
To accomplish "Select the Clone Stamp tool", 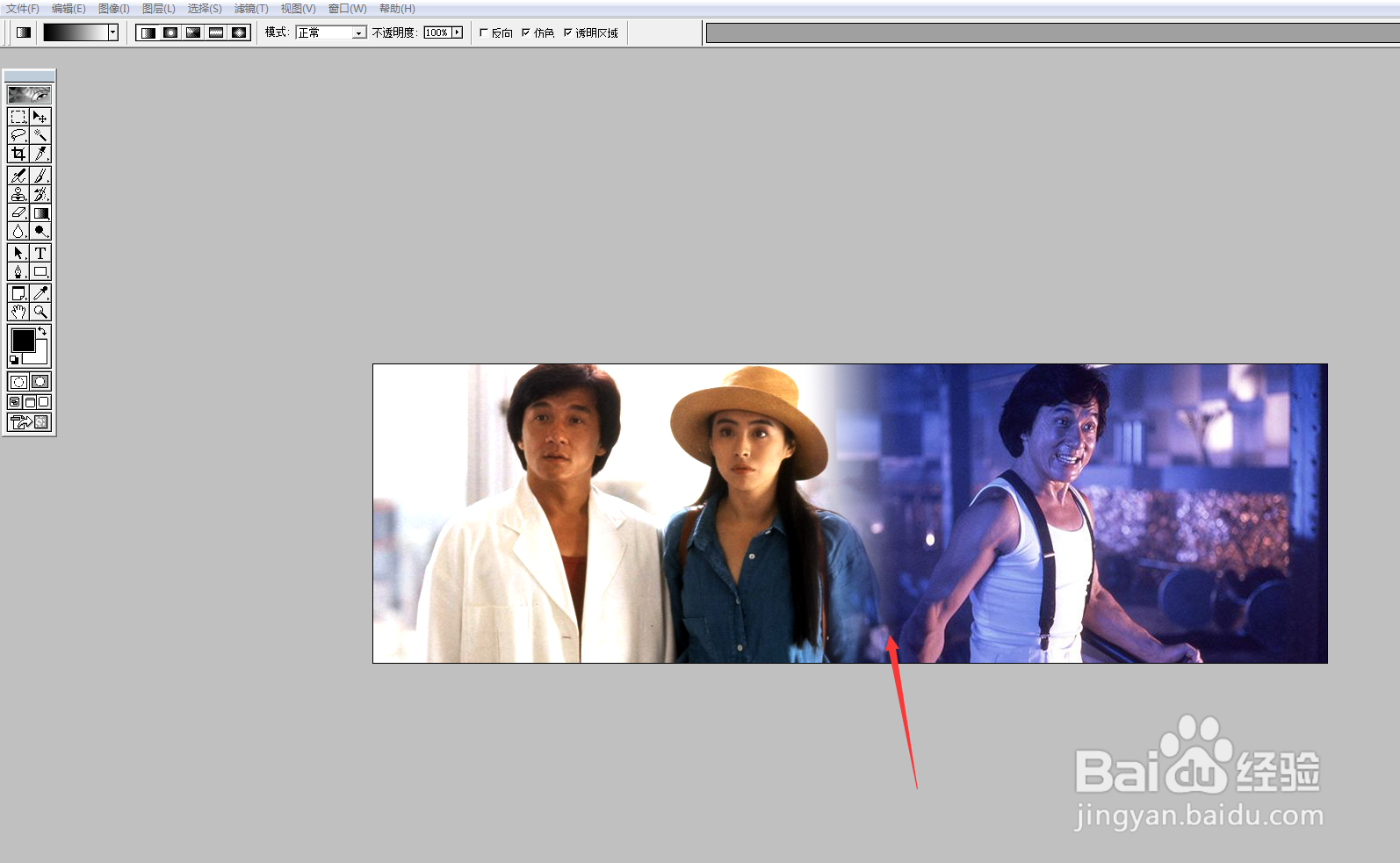I will (x=18, y=194).
